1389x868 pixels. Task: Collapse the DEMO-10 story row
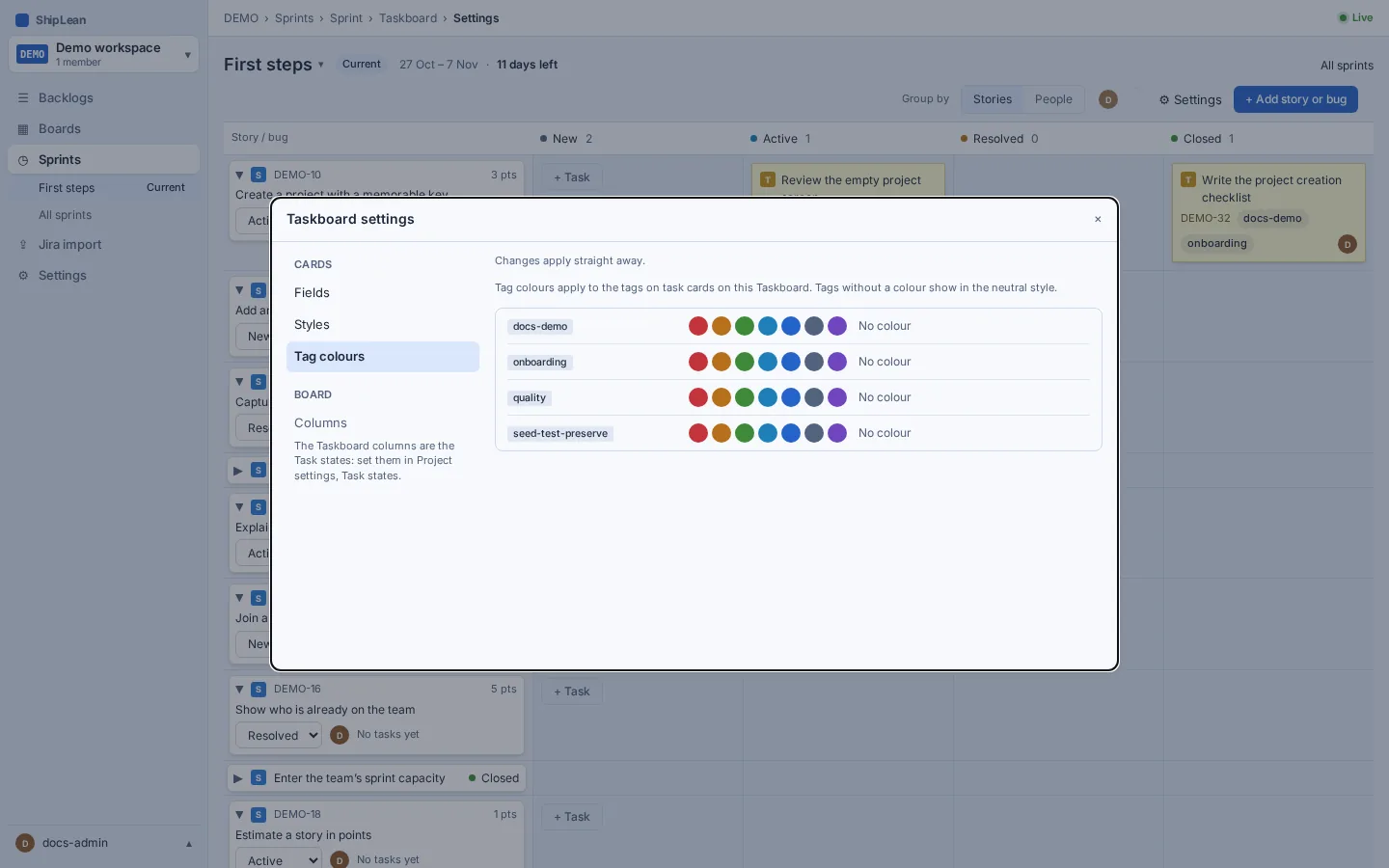click(239, 175)
